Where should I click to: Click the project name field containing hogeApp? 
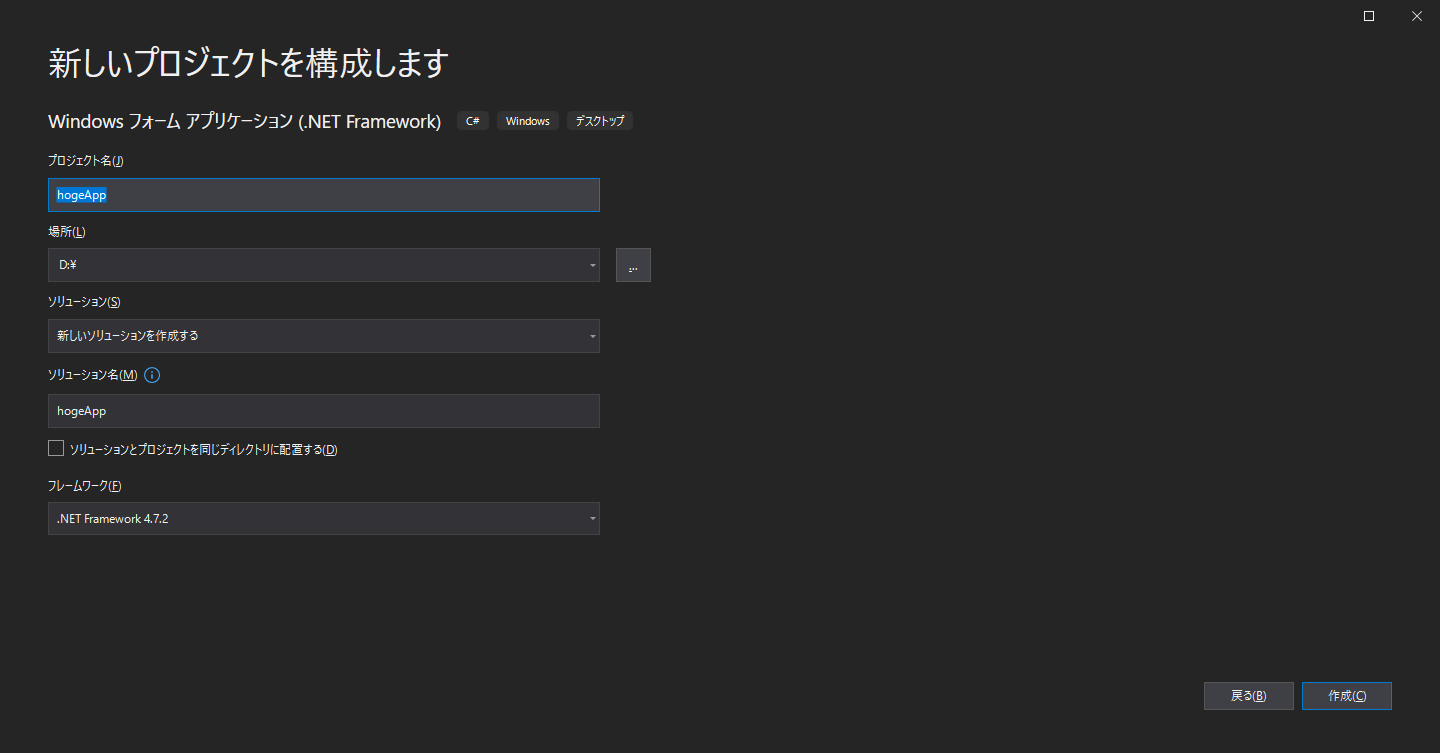(x=323, y=195)
